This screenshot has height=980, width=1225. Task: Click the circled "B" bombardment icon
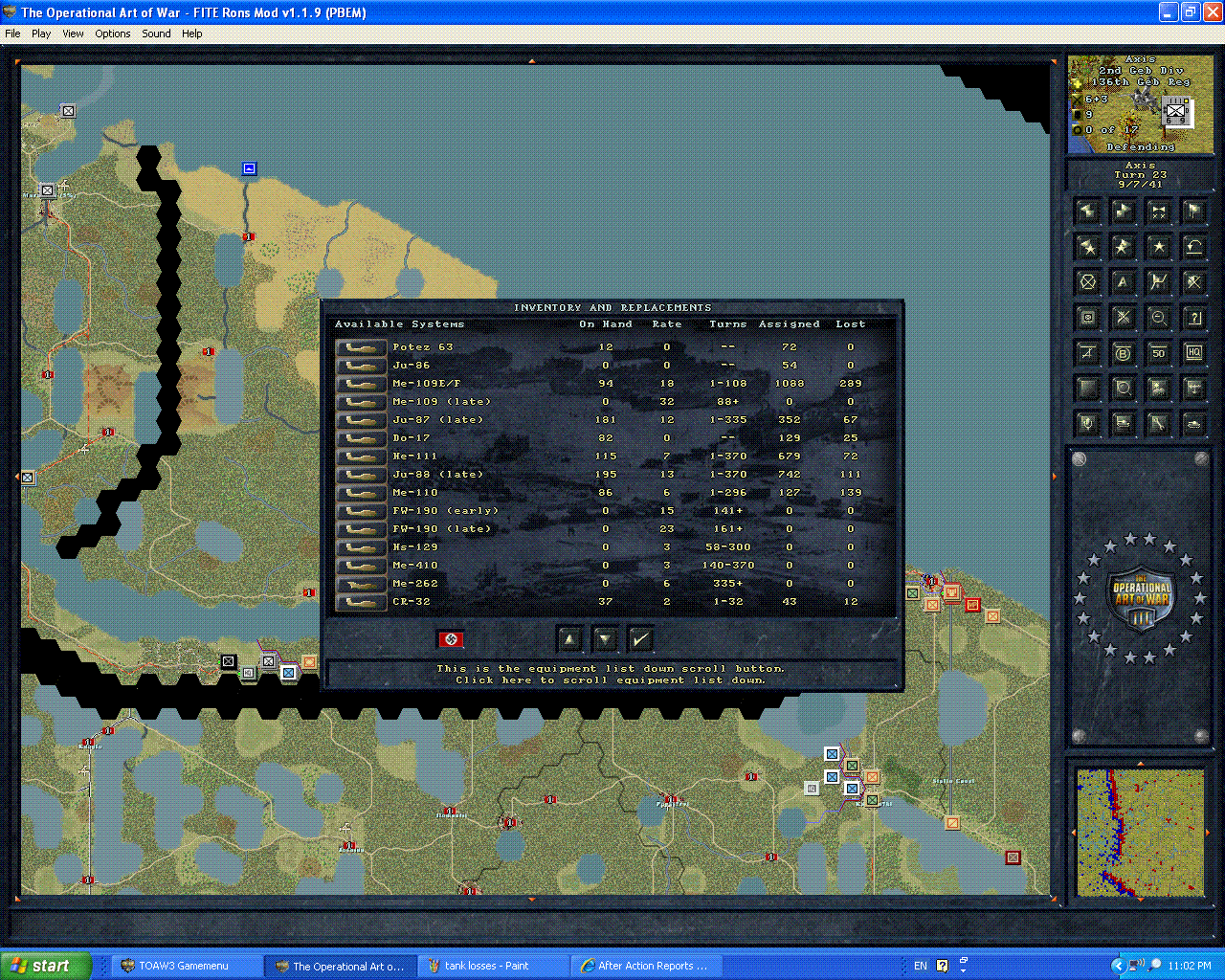[1123, 352]
